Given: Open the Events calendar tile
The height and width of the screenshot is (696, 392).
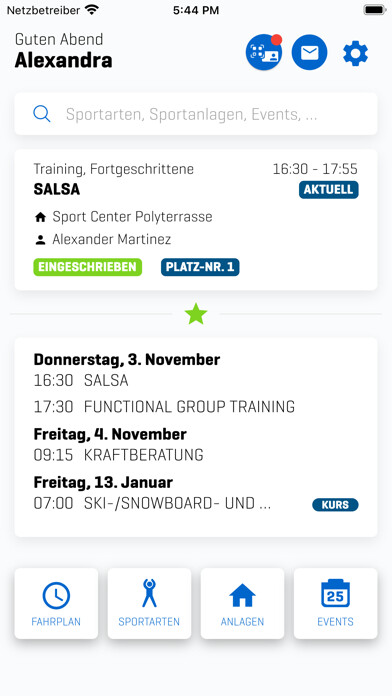Looking at the screenshot, I should [x=336, y=603].
